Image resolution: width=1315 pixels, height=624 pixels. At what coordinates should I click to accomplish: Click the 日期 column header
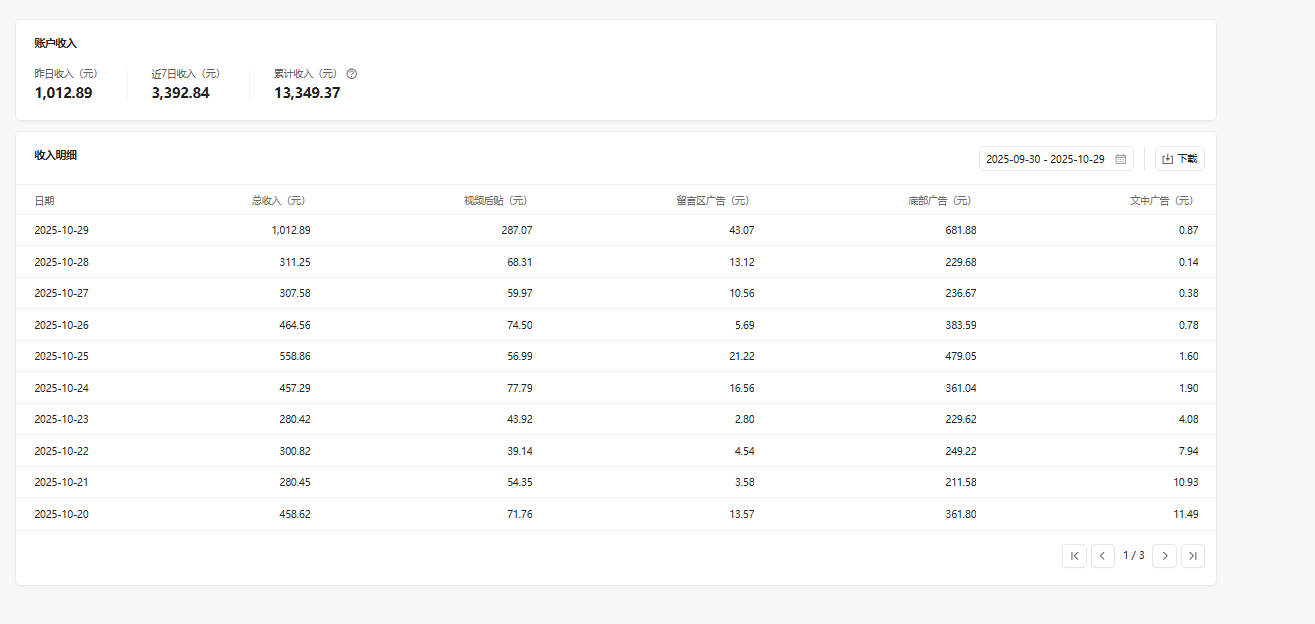[x=45, y=201]
